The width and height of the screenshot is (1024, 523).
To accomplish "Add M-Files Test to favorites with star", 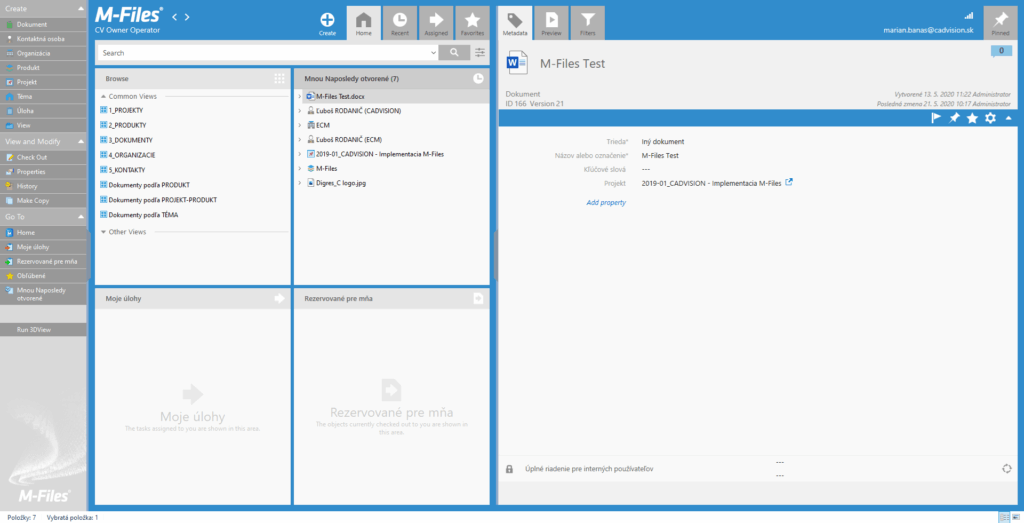I will click(x=972, y=118).
